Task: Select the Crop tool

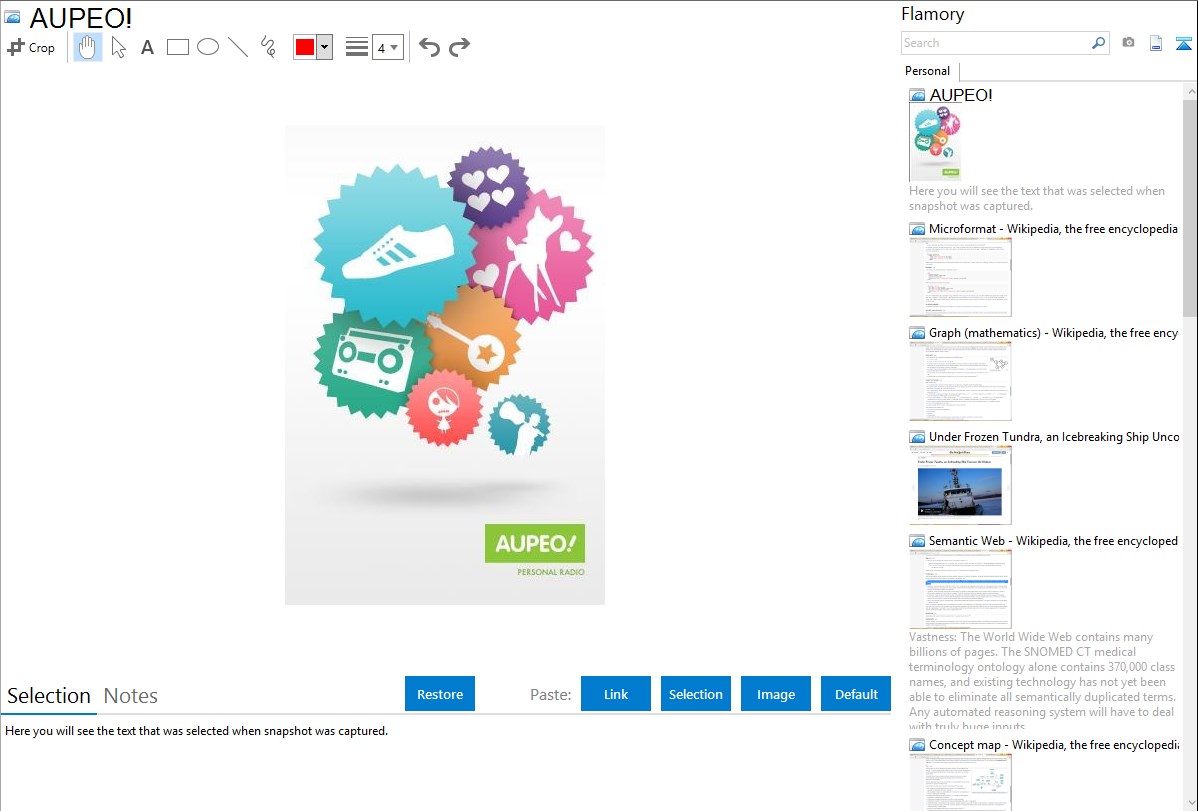Action: click(31, 47)
